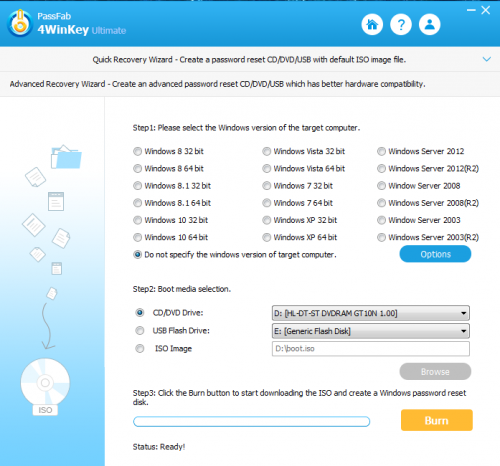Open the Help question mark icon
Screen dimensions: 500x466
(x=401, y=25)
